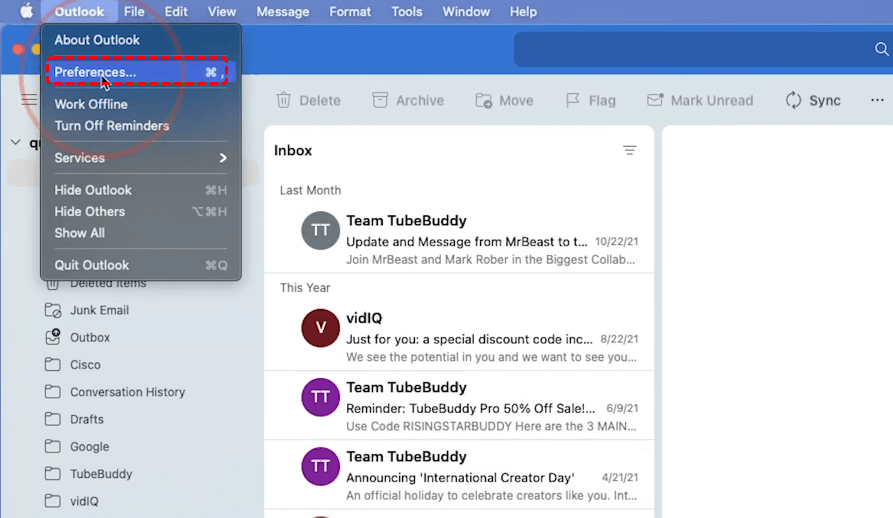Open the Window menu
The image size is (893, 518).
[x=466, y=11]
